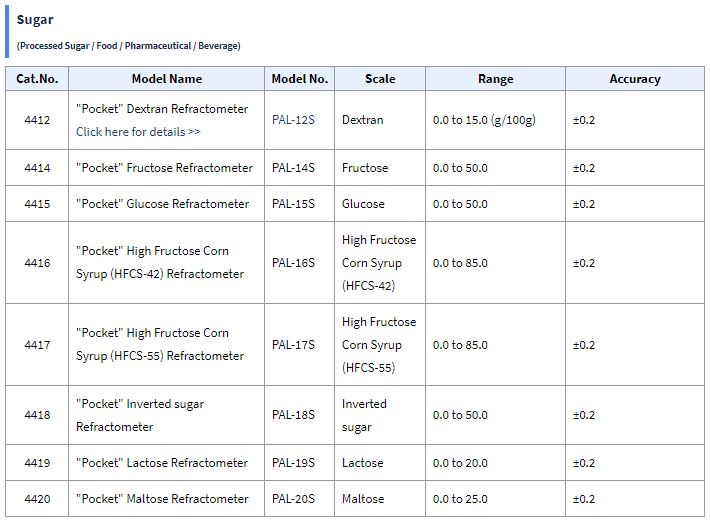This screenshot has width=710, height=521.
Task: Click the PAL-15S model number cell
Action: pyautogui.click(x=300, y=204)
